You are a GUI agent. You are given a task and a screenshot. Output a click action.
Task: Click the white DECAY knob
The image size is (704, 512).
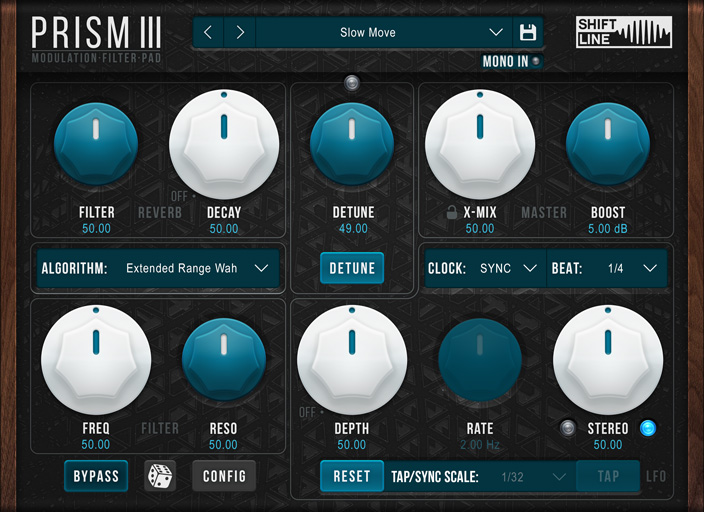click(x=224, y=144)
